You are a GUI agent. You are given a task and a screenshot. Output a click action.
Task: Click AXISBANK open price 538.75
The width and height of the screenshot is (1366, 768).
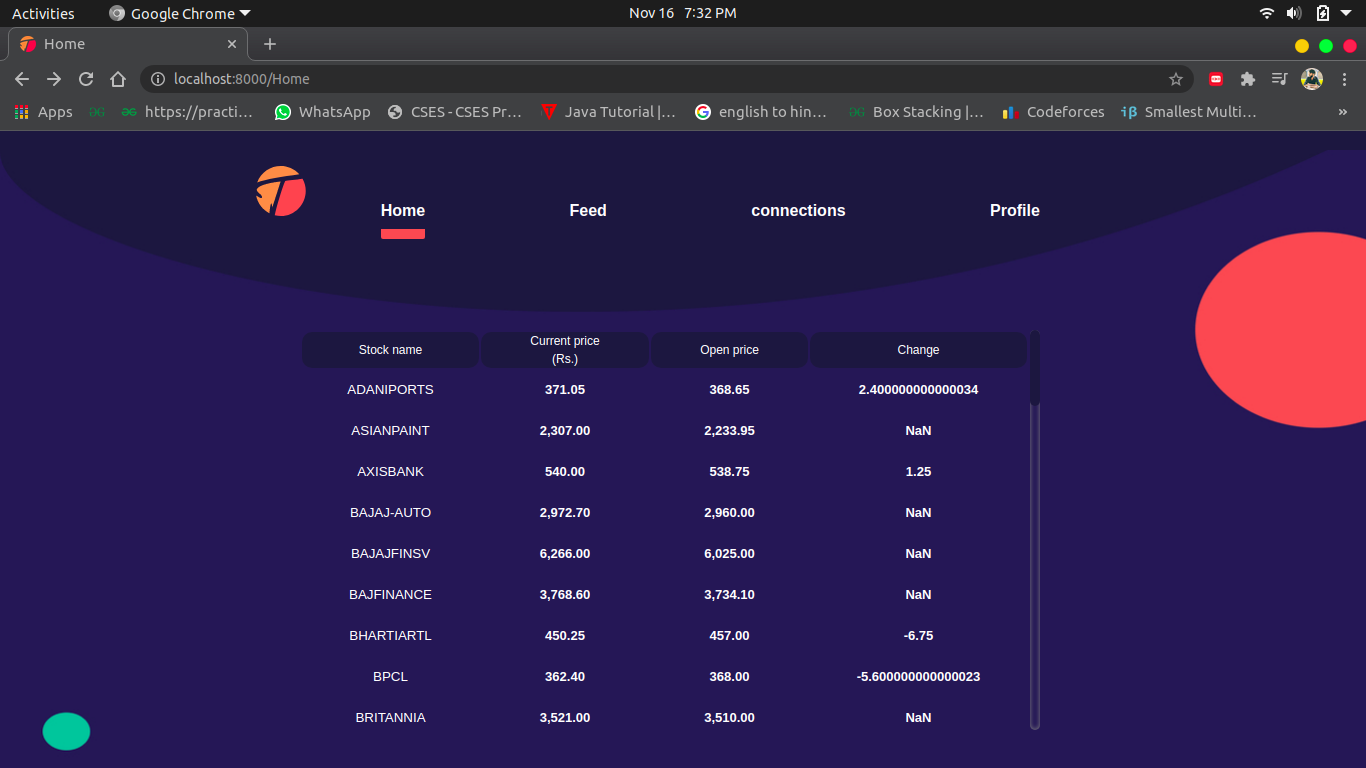coord(729,471)
